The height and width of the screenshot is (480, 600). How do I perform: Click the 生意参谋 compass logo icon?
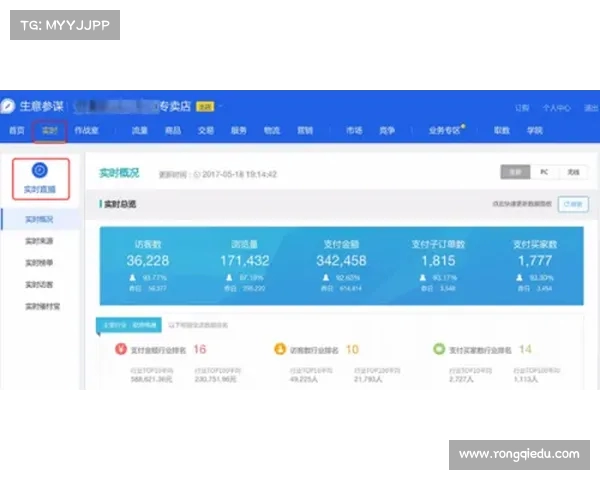(x=8, y=106)
